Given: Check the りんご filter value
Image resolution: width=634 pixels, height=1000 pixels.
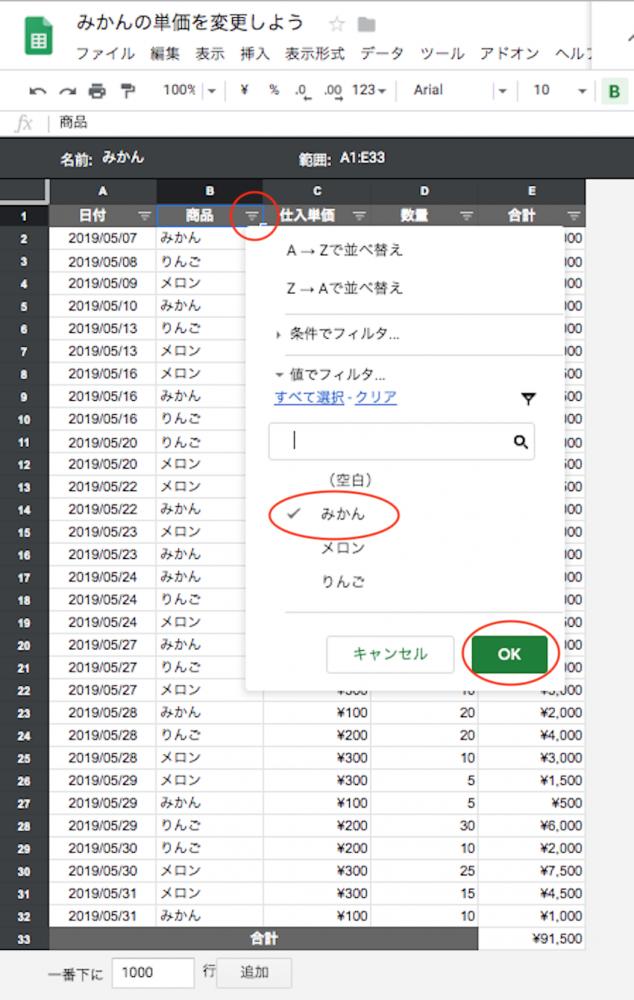Looking at the screenshot, I should point(342,581).
